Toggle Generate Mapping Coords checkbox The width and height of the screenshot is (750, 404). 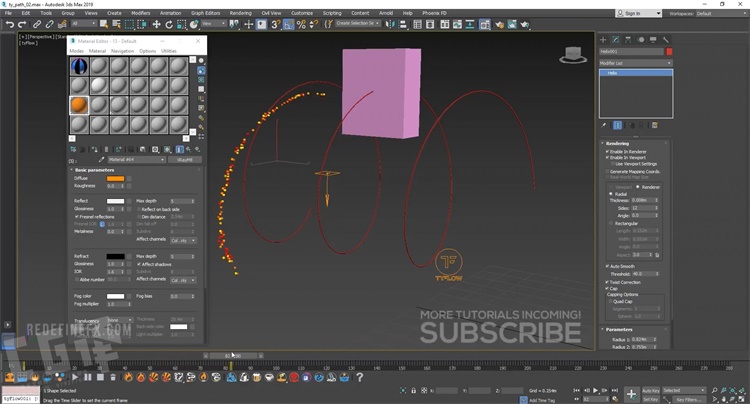[x=607, y=171]
